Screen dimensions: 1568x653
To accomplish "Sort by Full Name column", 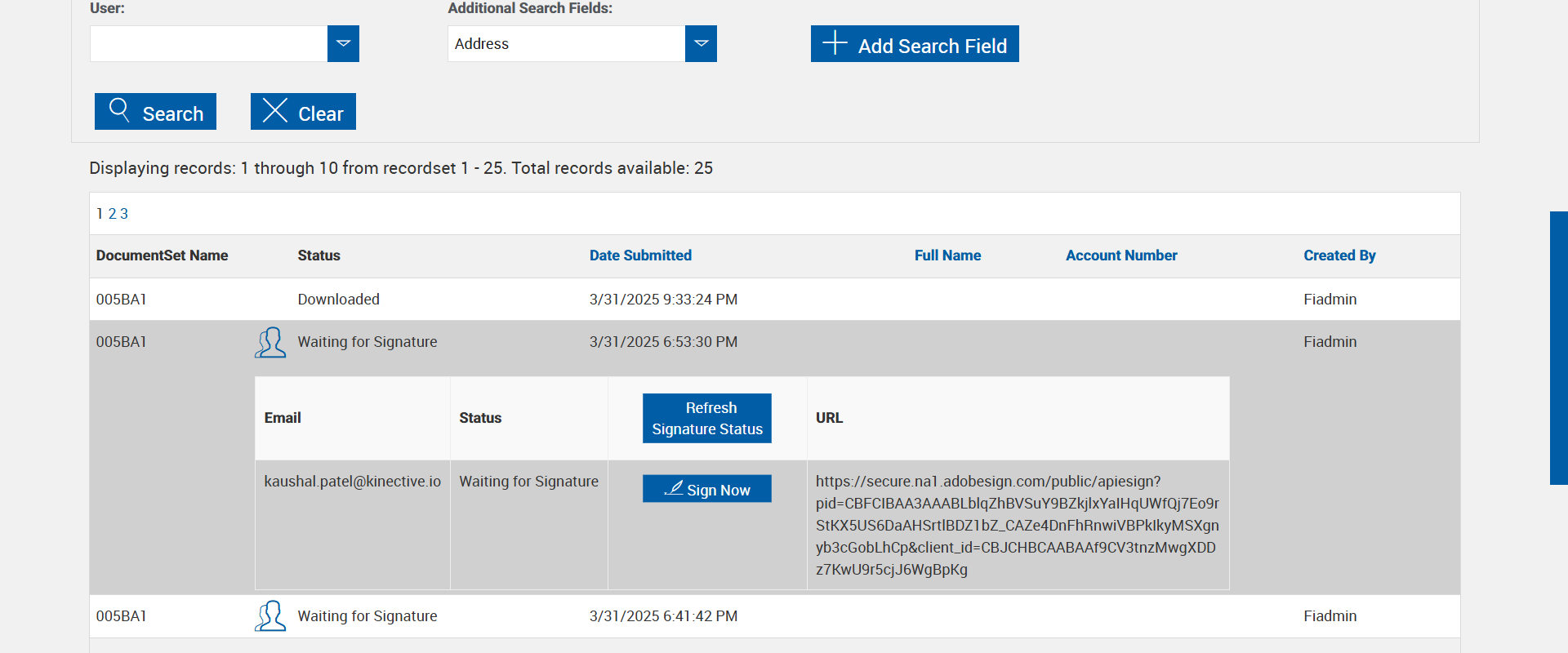I will (947, 255).
